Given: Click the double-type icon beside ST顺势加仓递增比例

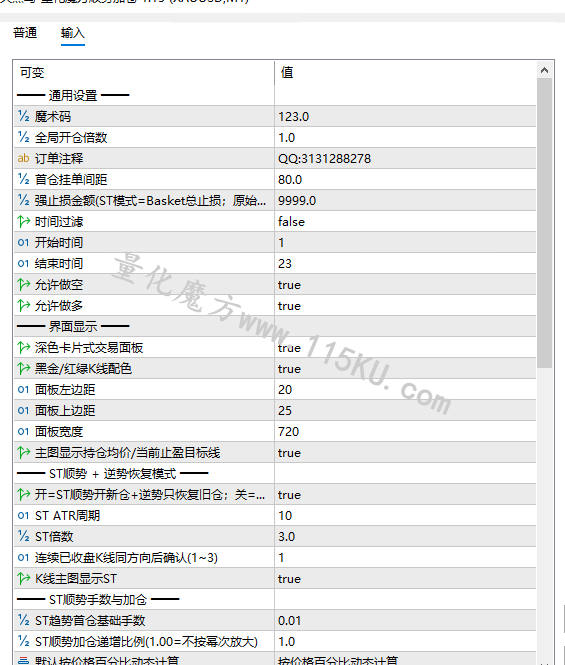Looking at the screenshot, I should [x=23, y=642].
